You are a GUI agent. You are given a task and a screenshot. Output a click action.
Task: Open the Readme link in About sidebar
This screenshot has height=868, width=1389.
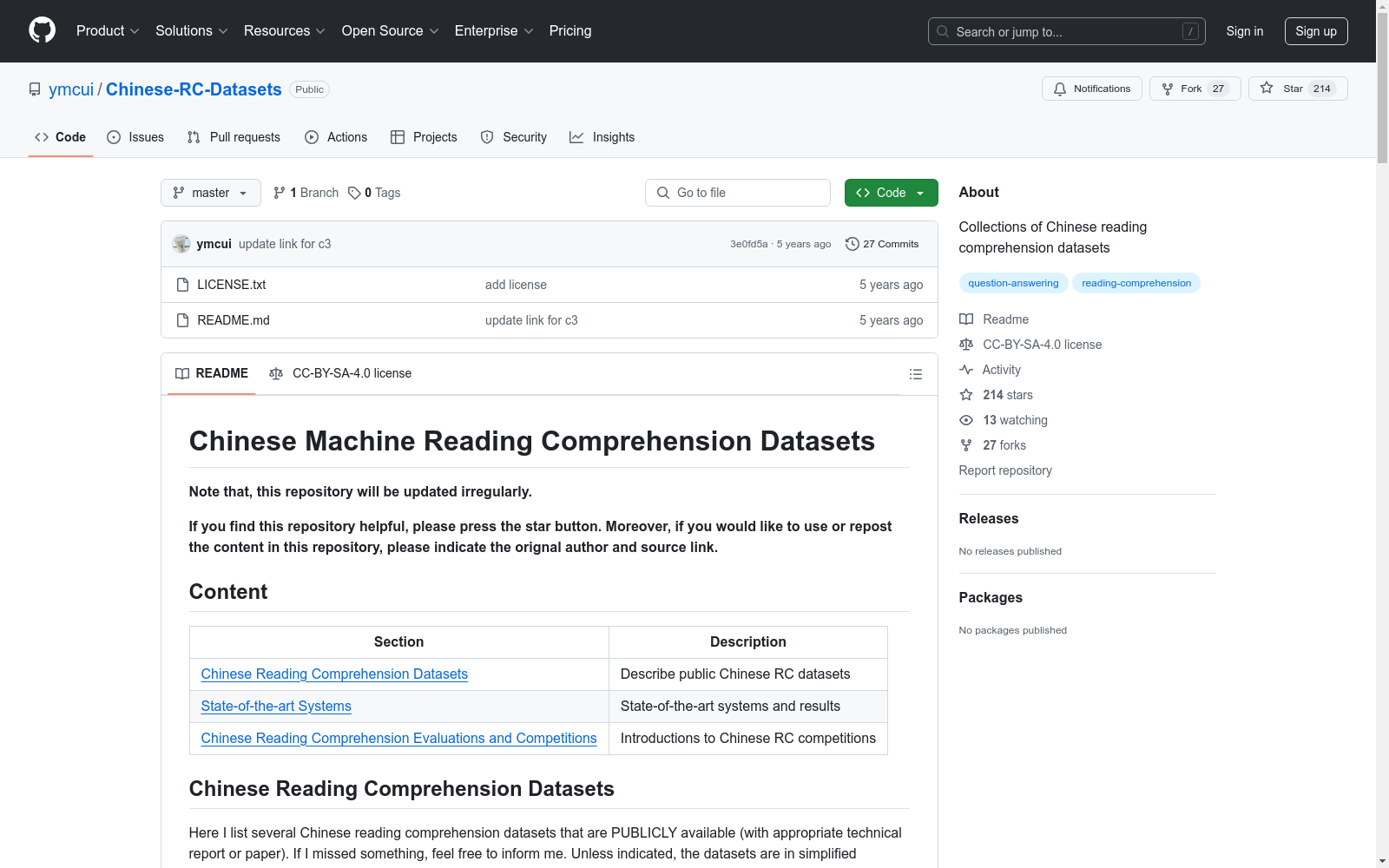(x=994, y=319)
